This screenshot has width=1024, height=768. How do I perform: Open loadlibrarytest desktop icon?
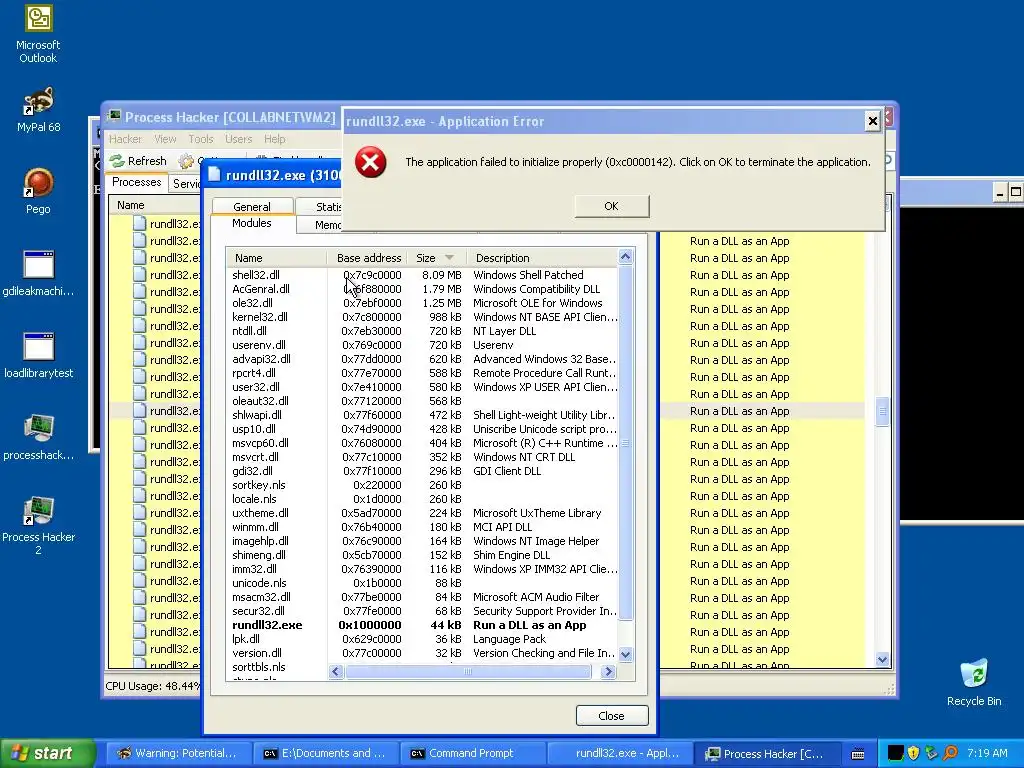38,355
